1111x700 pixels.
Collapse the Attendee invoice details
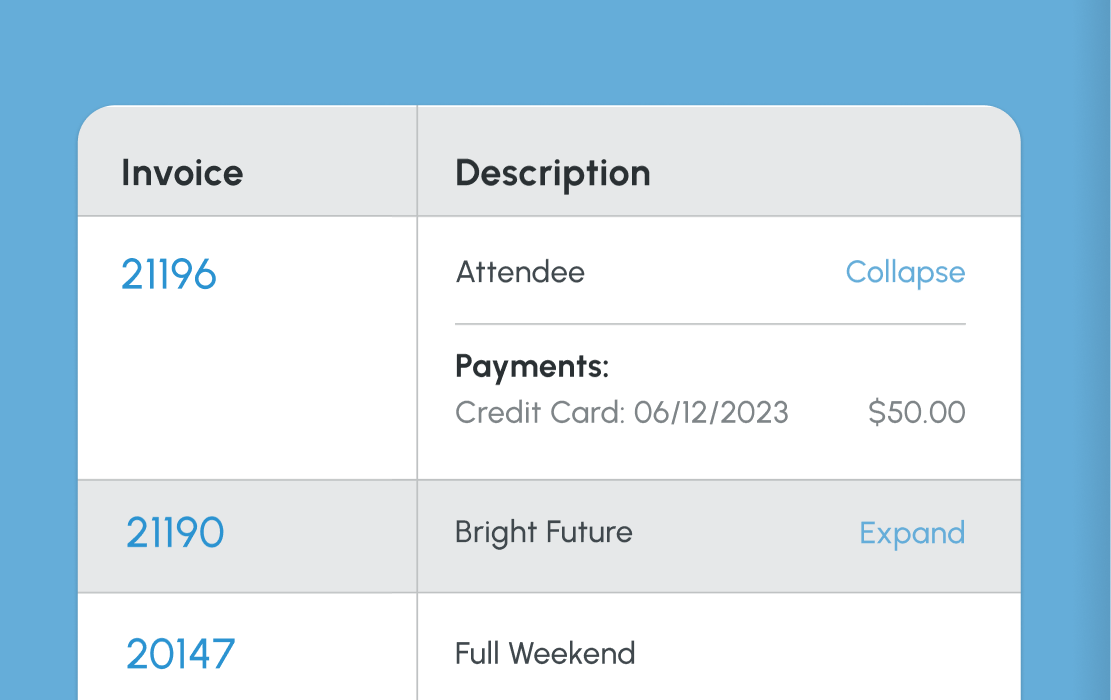tap(905, 272)
